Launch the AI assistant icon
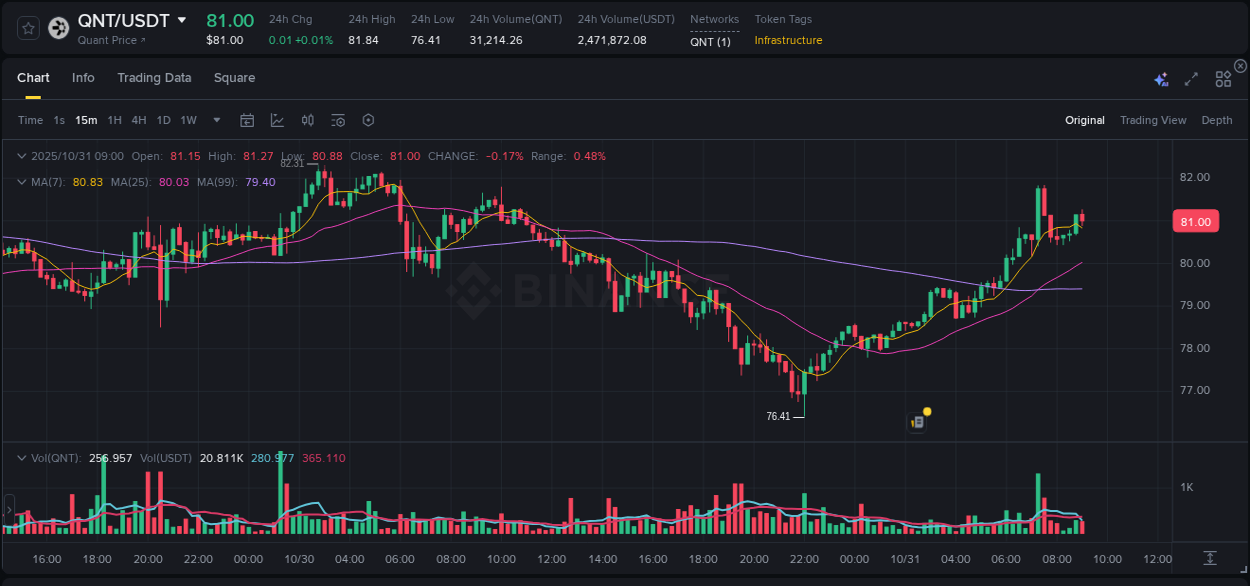This screenshot has height=586, width=1250. (x=1160, y=78)
